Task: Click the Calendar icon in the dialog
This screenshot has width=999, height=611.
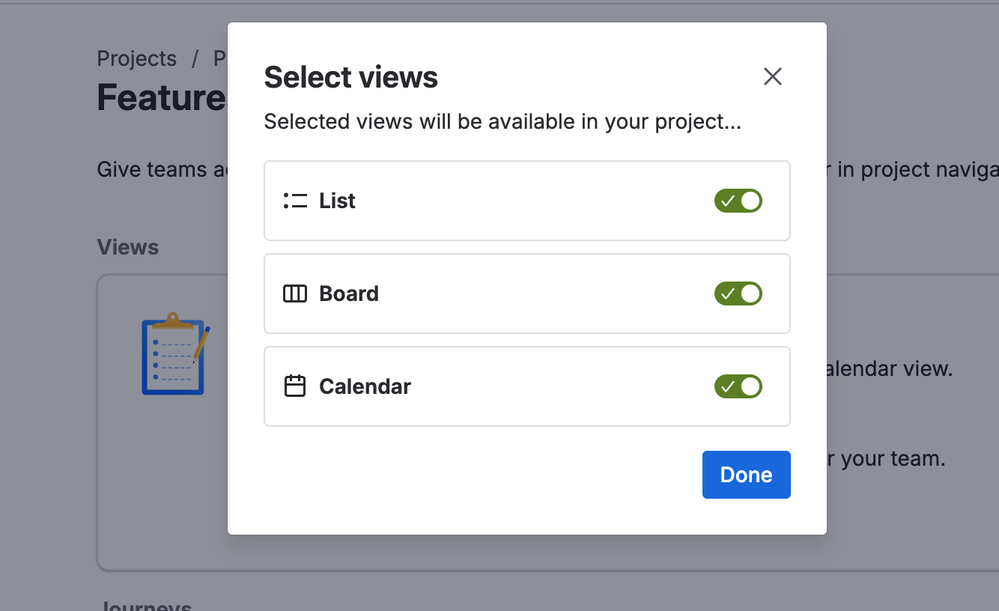Action: coord(295,386)
